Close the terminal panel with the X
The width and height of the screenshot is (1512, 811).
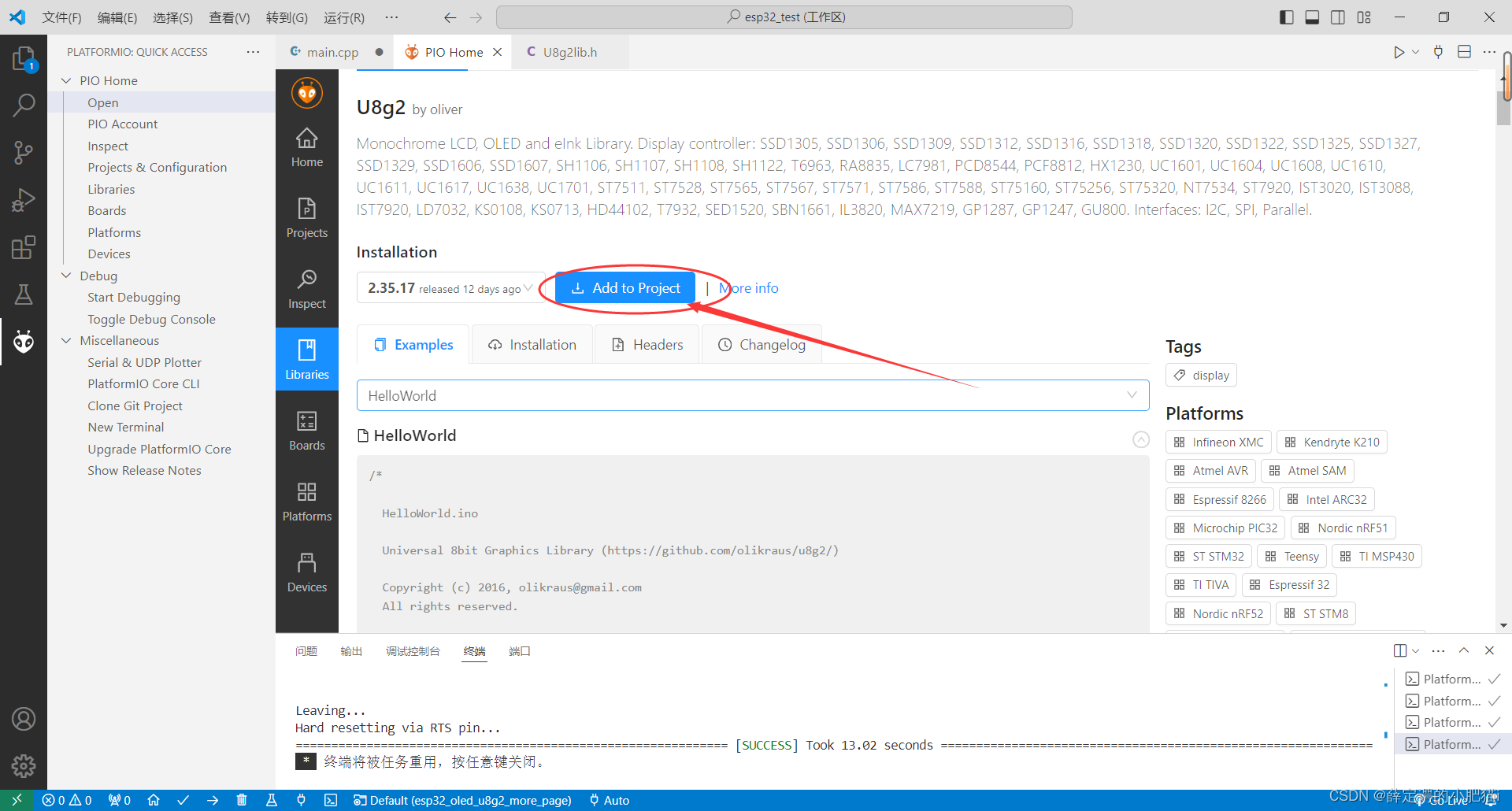(1489, 650)
